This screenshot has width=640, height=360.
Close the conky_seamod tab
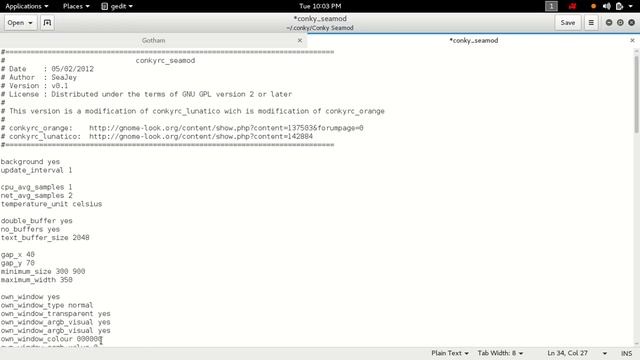[x=632, y=40]
